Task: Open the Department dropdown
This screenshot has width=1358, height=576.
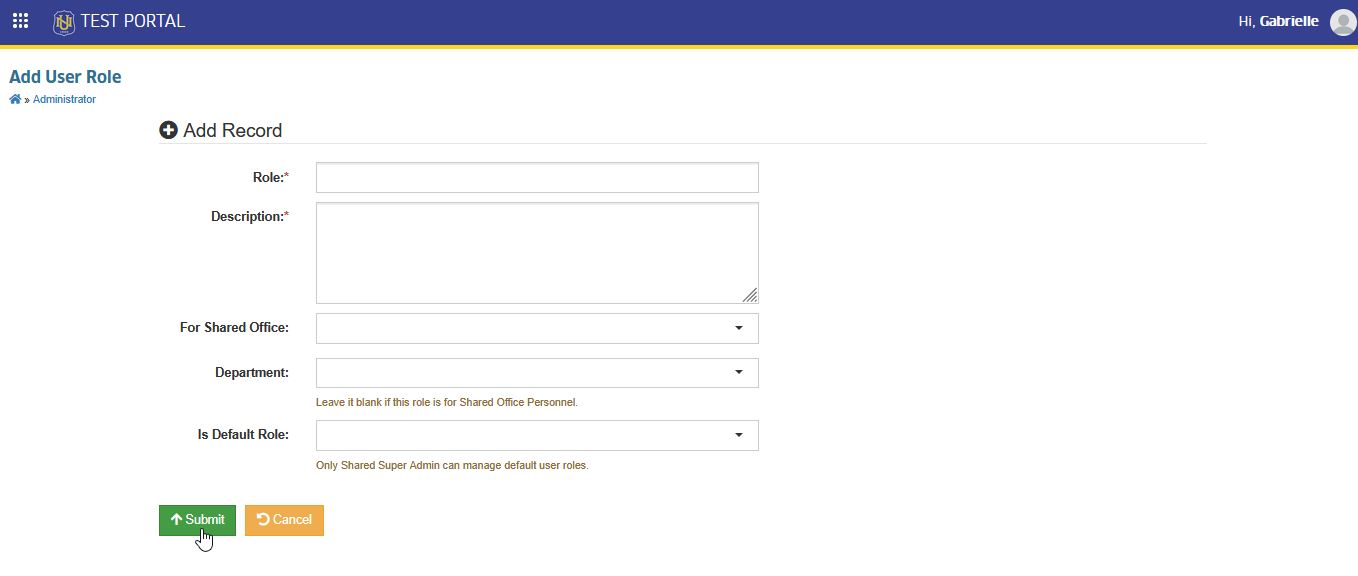Action: click(x=537, y=373)
